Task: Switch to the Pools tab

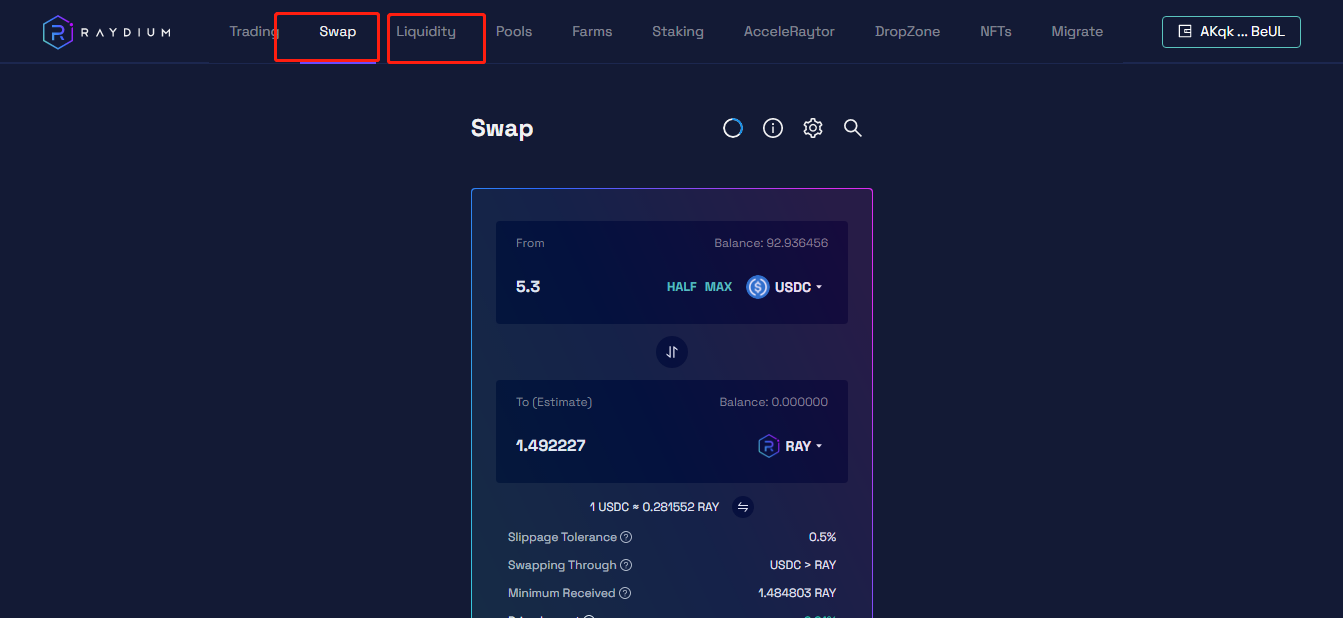Action: 514,31
